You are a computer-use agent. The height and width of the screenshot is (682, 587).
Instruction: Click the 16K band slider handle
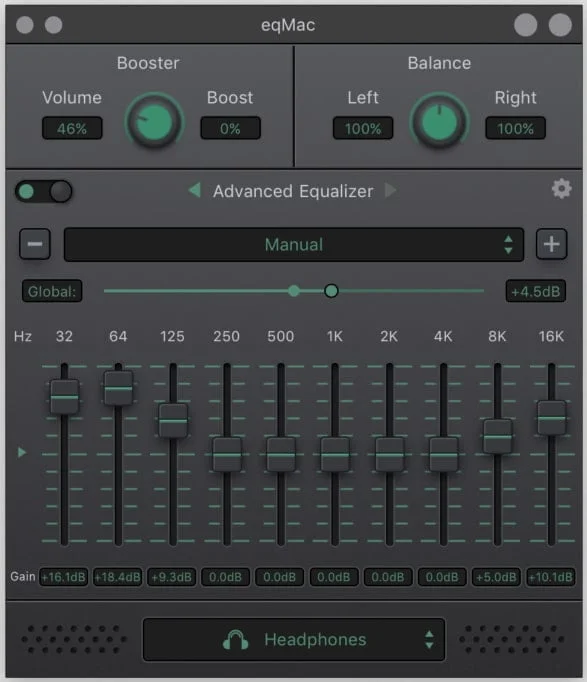[x=551, y=418]
